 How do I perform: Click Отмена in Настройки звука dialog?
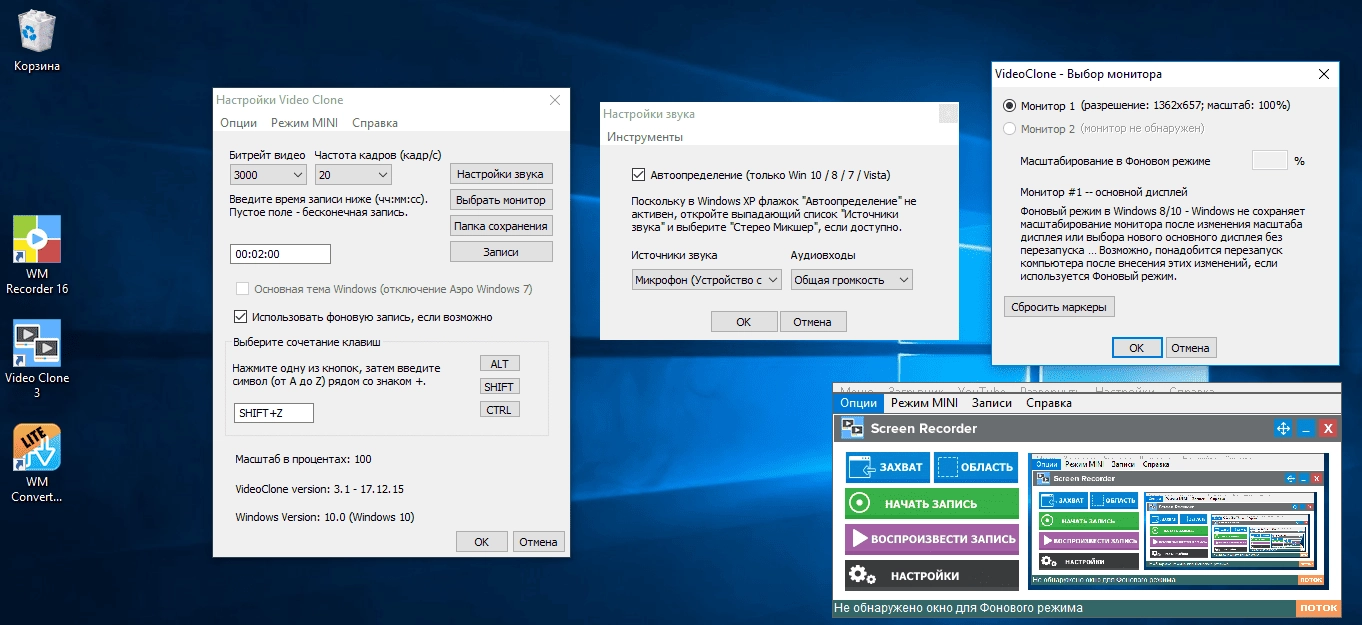(x=813, y=322)
